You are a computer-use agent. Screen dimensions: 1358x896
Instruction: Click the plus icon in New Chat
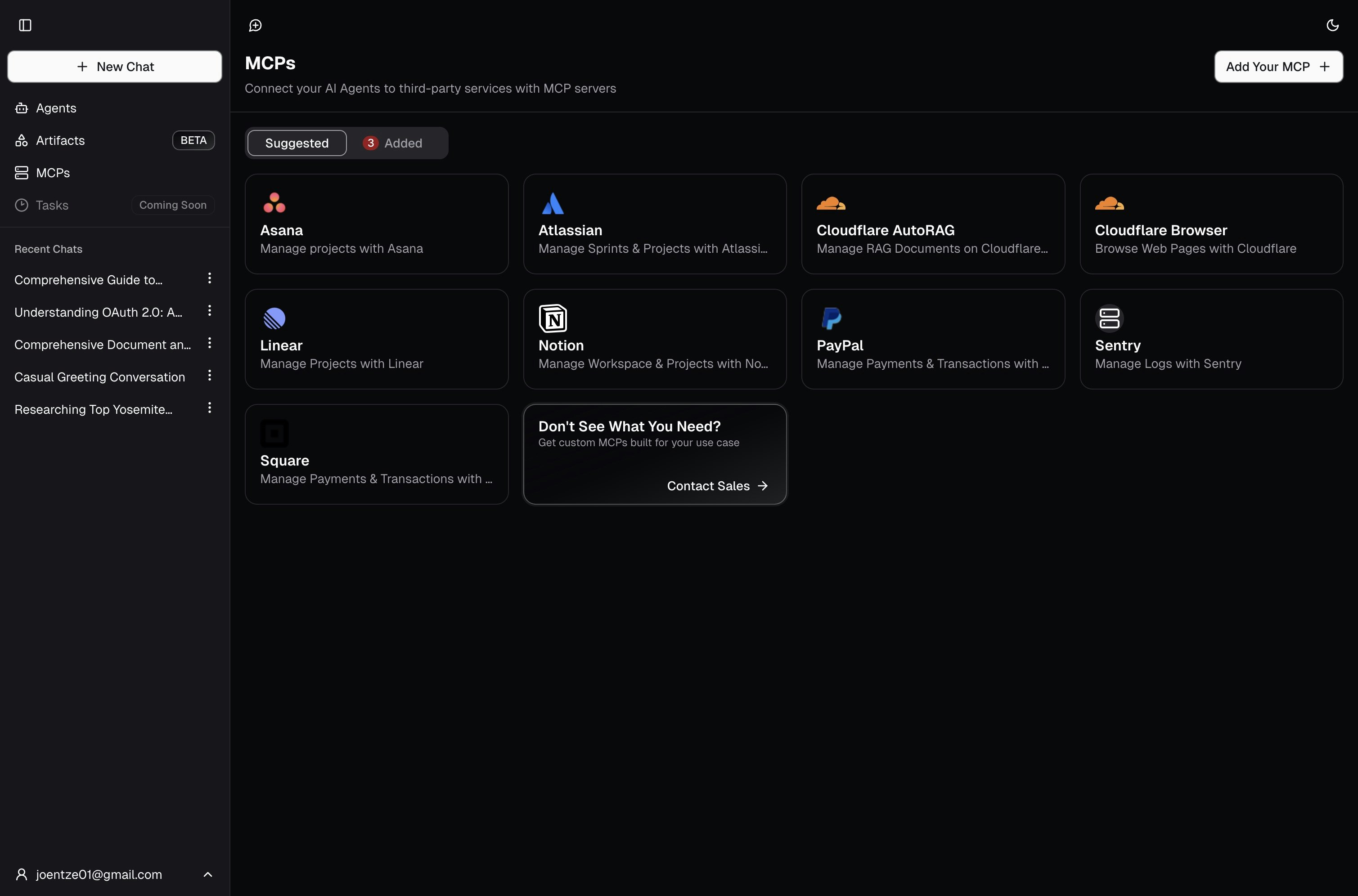pos(82,66)
